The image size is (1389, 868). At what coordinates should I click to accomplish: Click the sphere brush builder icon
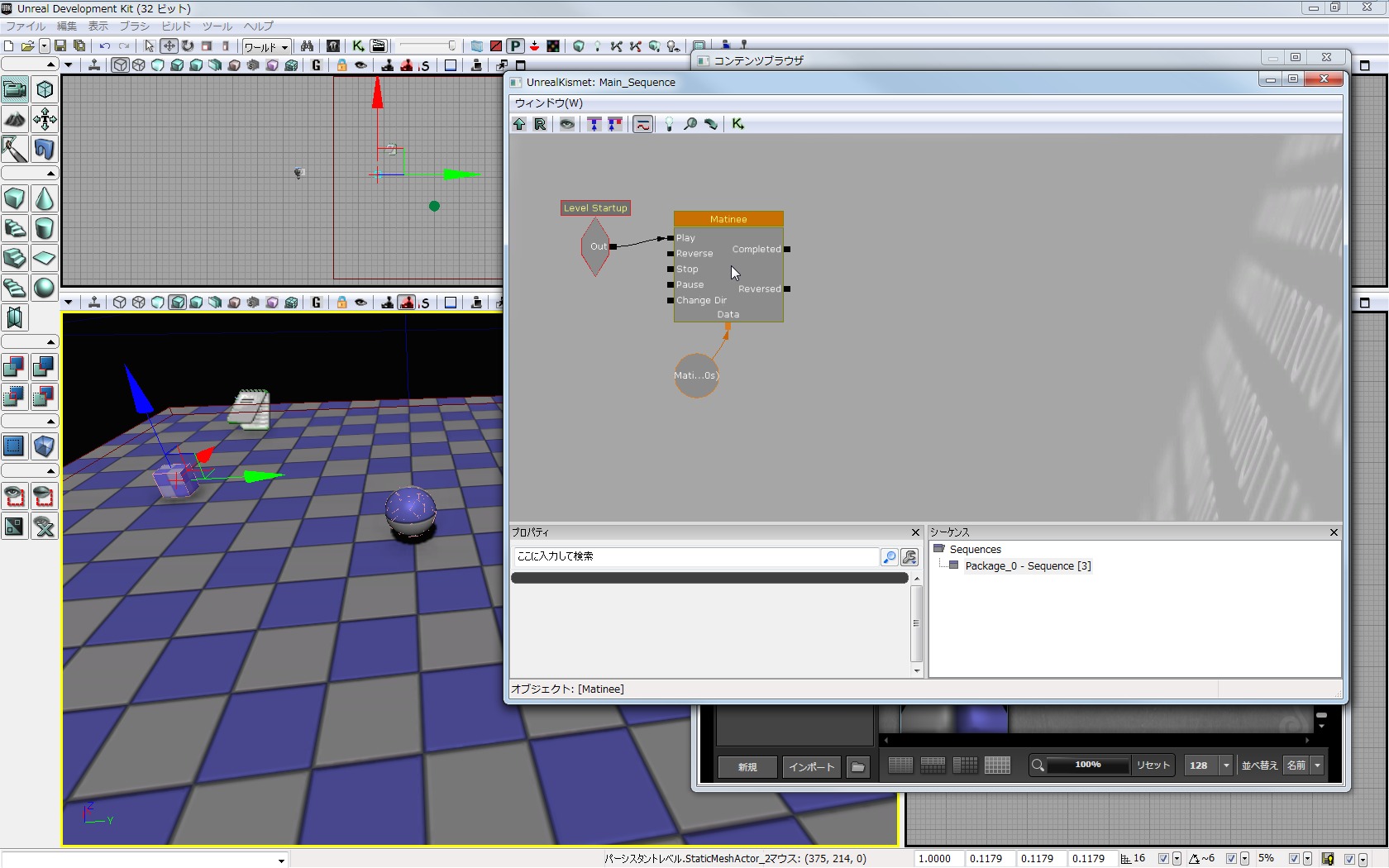(x=45, y=288)
